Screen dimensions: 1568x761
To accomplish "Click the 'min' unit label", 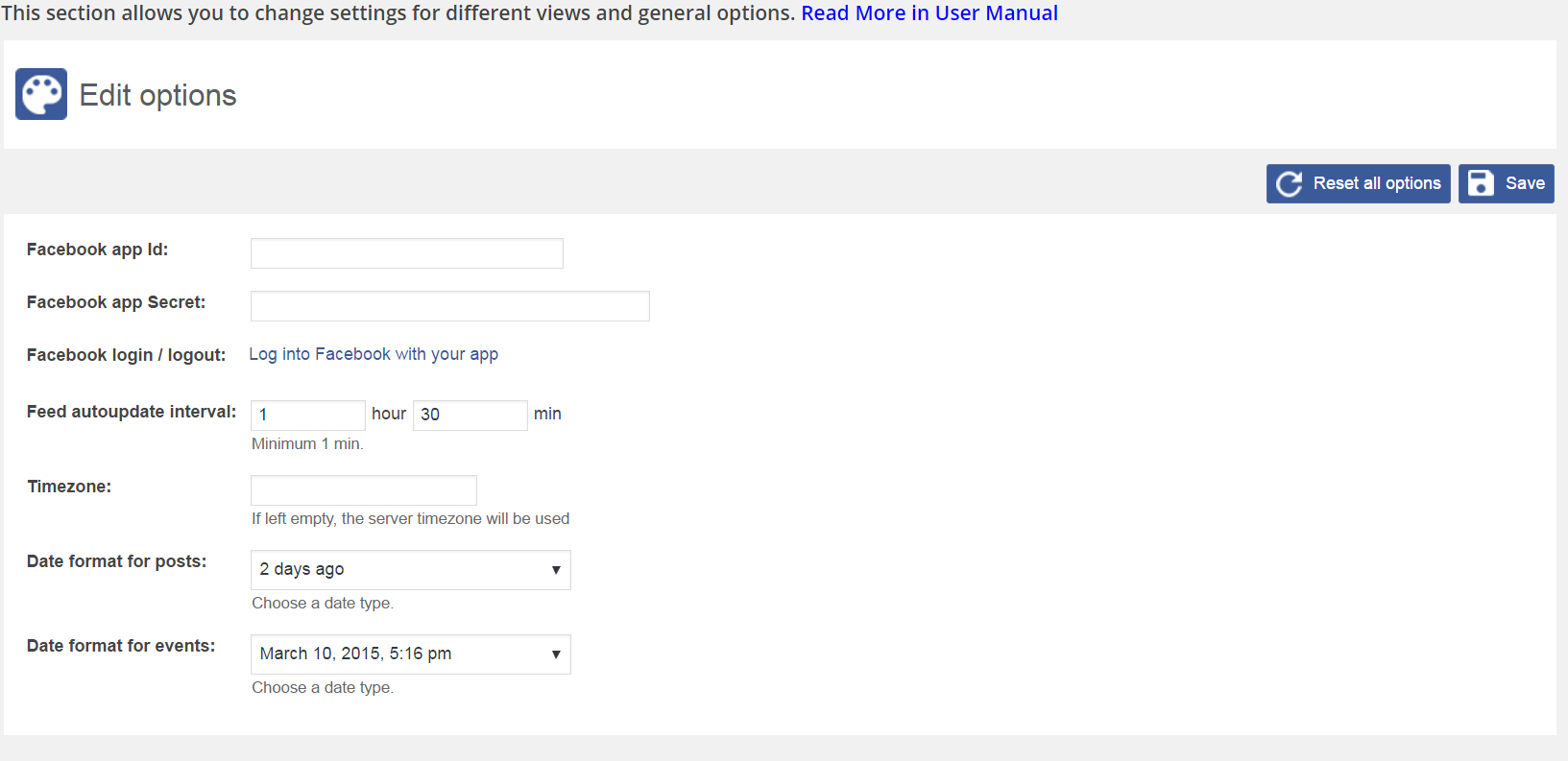I will (x=547, y=414).
